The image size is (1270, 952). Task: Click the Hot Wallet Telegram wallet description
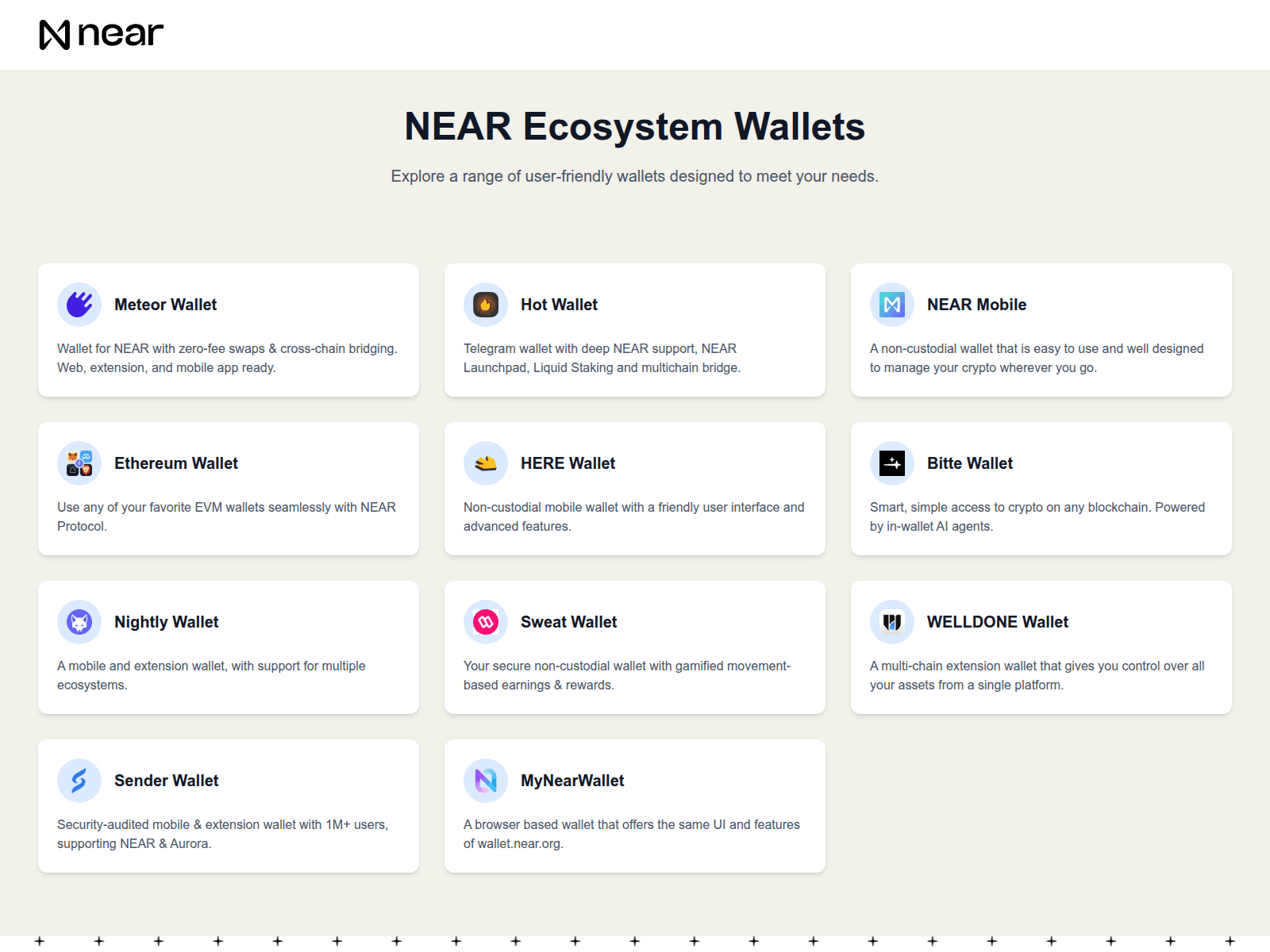(602, 358)
